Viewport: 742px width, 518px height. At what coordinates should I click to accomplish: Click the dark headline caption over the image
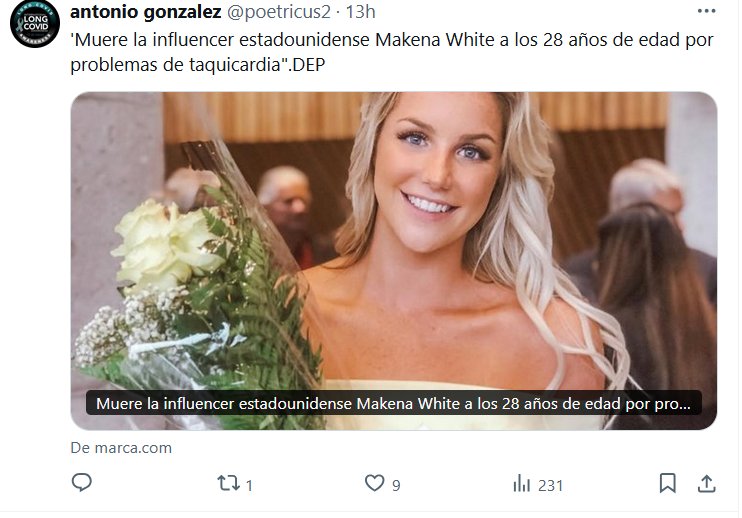393,403
